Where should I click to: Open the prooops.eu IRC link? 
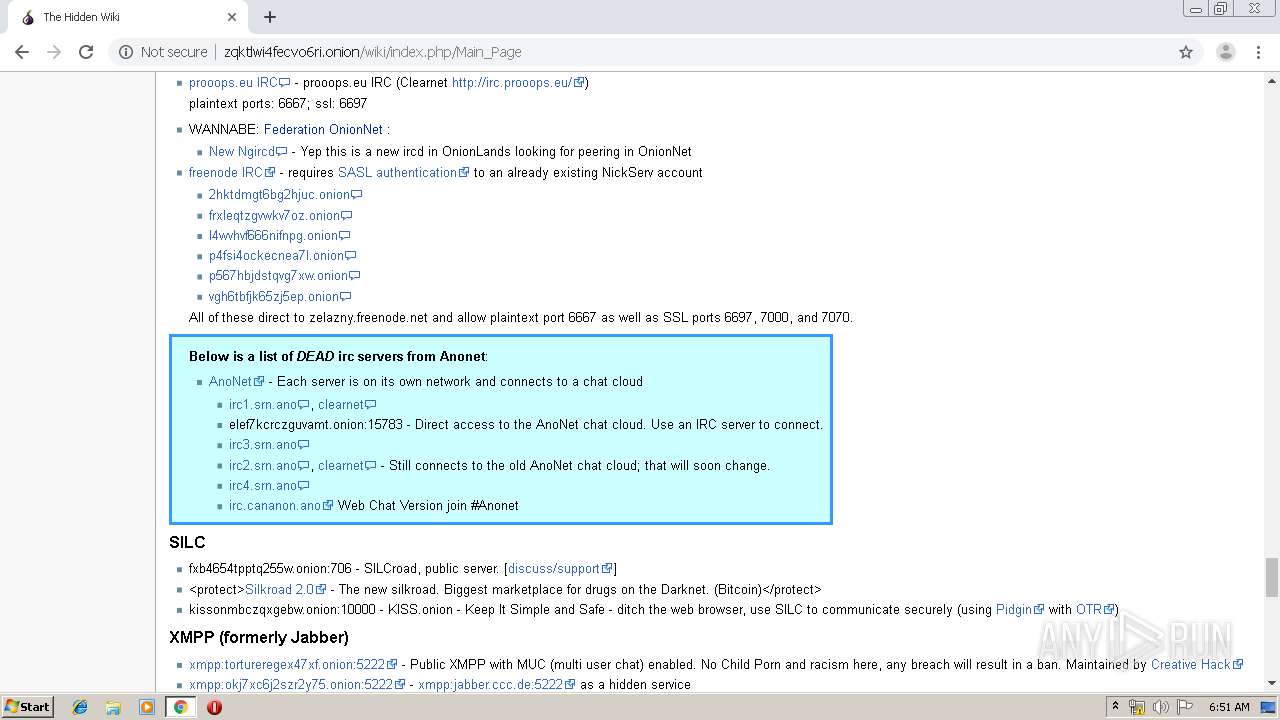coord(239,82)
